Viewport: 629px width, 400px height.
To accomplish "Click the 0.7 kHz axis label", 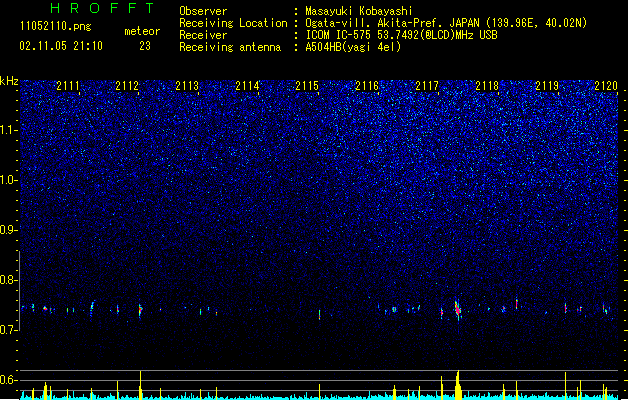I will (9, 330).
